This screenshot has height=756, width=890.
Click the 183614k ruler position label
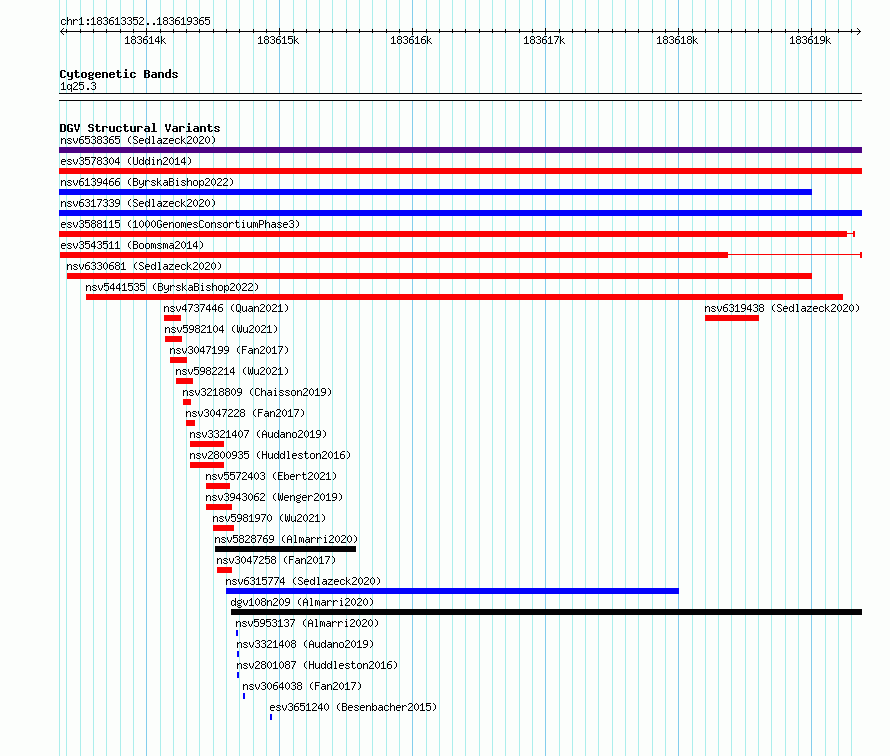145,40
